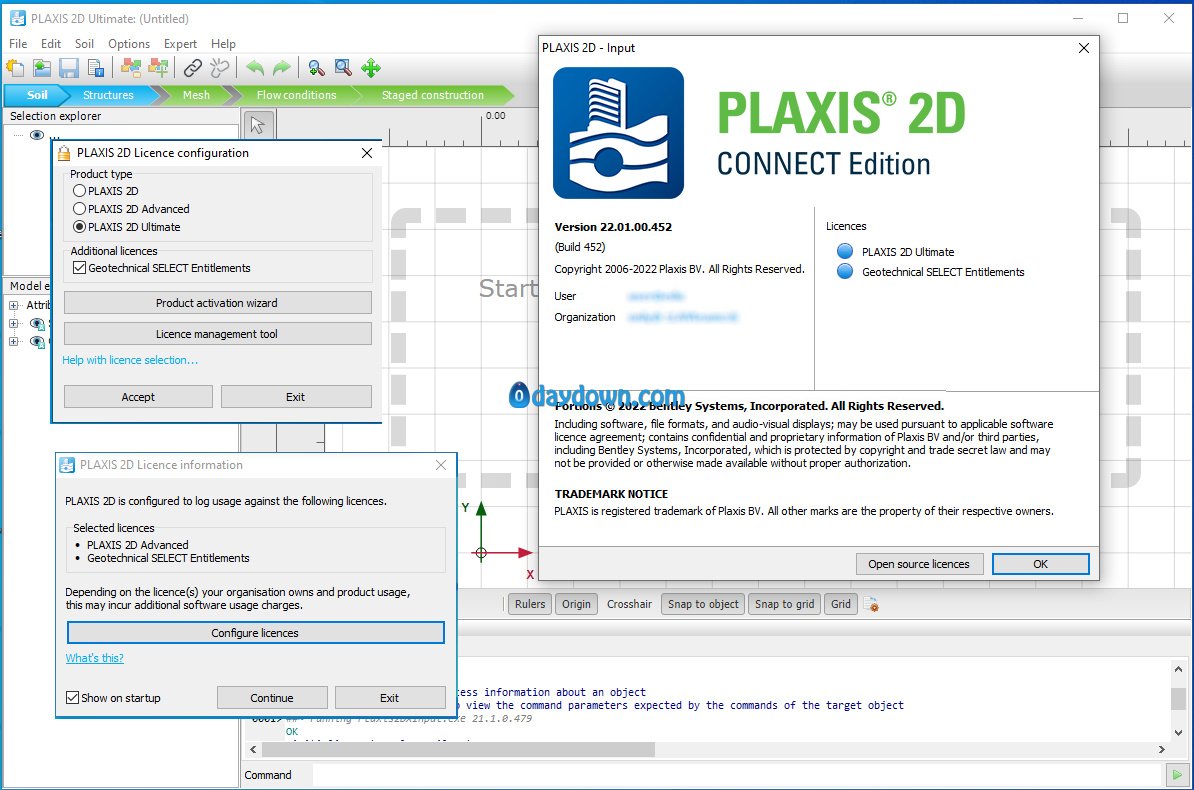Screen dimensions: 1194x790
Task: Select the plain PLAXIS 2D product type
Action: [79, 191]
